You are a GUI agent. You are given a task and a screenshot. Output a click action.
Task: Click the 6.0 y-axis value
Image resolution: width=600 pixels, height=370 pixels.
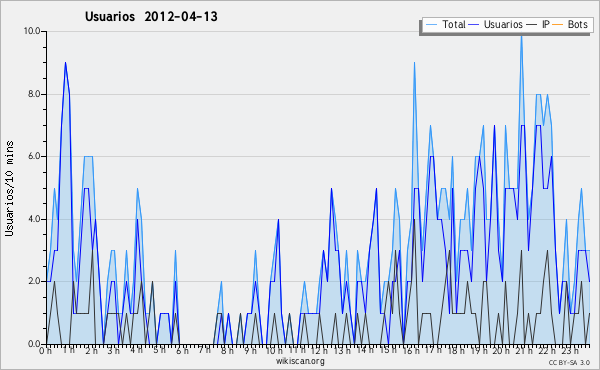(x=34, y=156)
